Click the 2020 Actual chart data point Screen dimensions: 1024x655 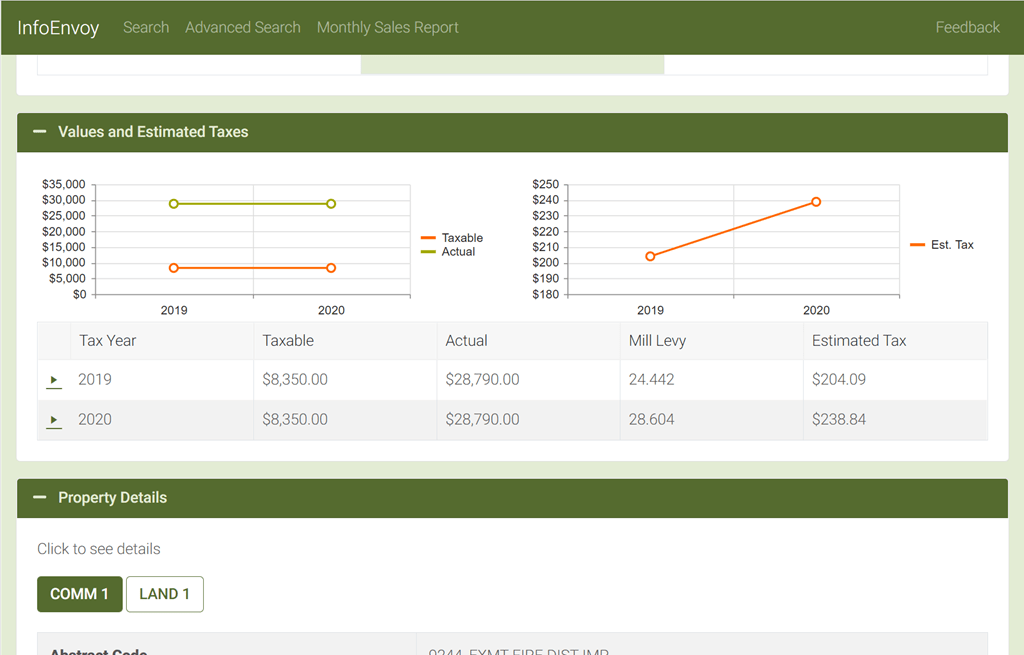(331, 203)
